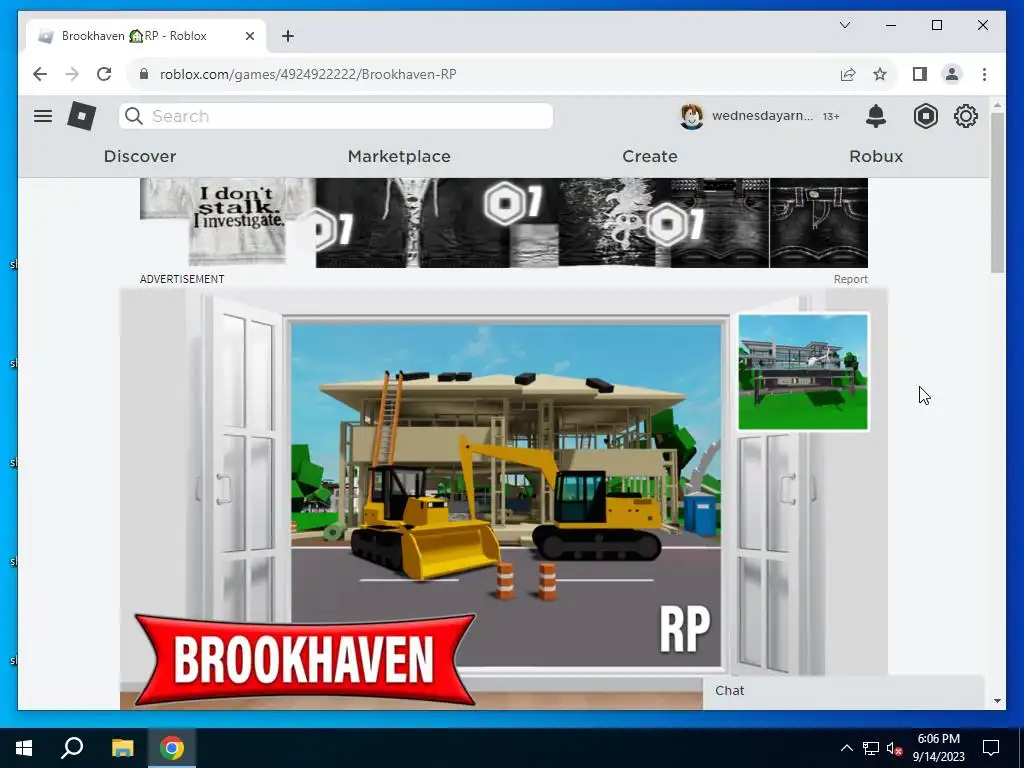The width and height of the screenshot is (1024, 768).
Task: Open the Robux balance hexagon icon
Action: [925, 116]
